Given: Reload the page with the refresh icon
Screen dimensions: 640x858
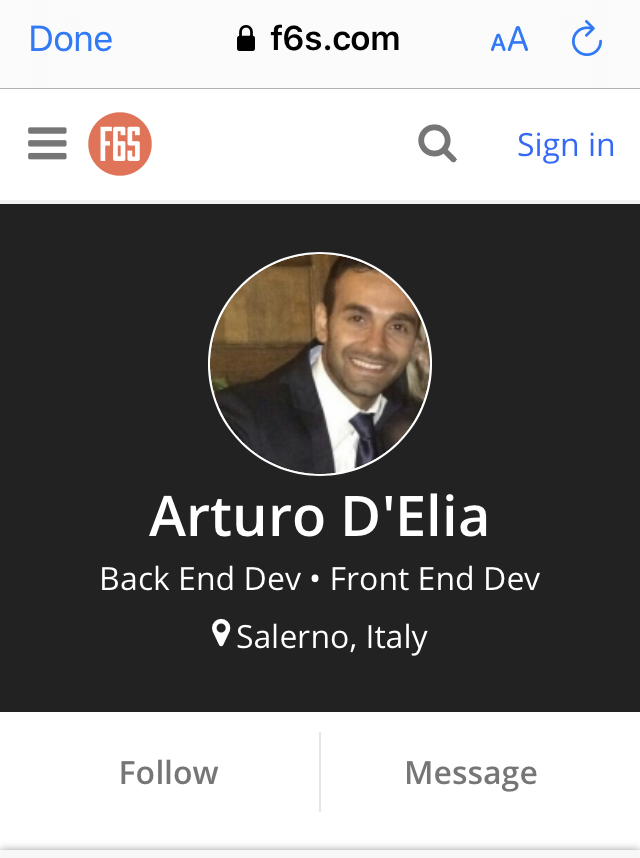Looking at the screenshot, I should (587, 38).
